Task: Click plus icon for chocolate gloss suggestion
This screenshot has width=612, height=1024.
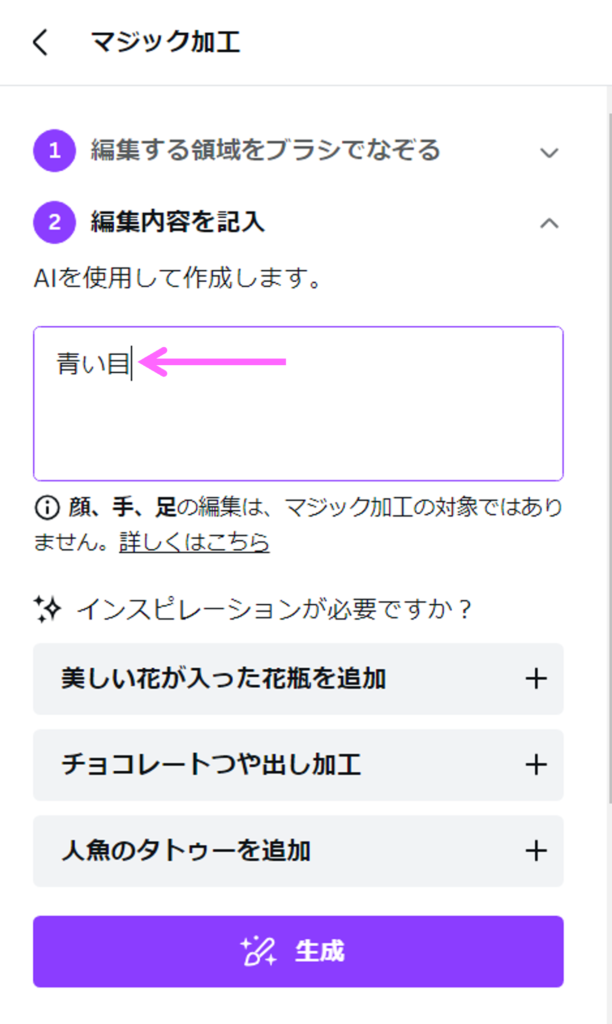Action: [x=536, y=765]
